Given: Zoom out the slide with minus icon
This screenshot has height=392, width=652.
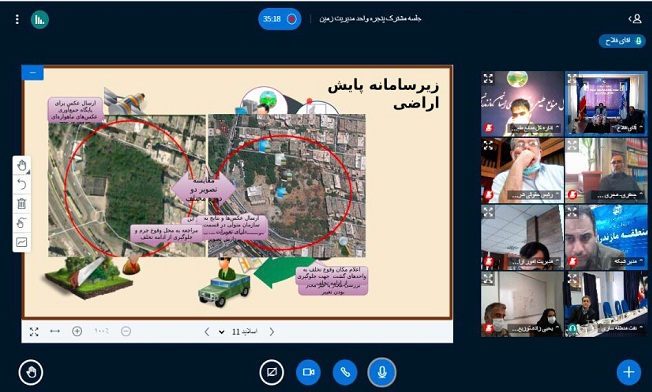Looking at the screenshot, I should tap(126, 331).
